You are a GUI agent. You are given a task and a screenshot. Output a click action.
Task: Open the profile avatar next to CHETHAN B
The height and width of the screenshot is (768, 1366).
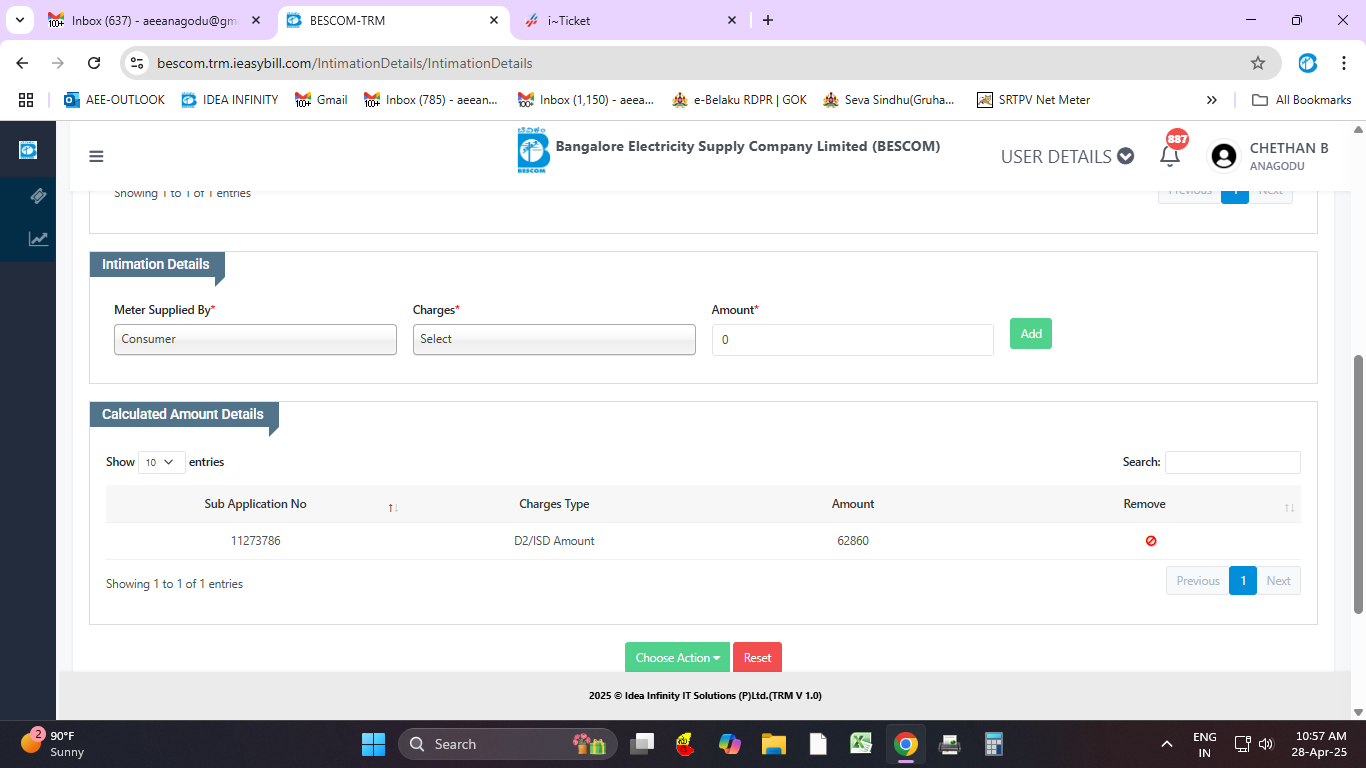pyautogui.click(x=1223, y=156)
